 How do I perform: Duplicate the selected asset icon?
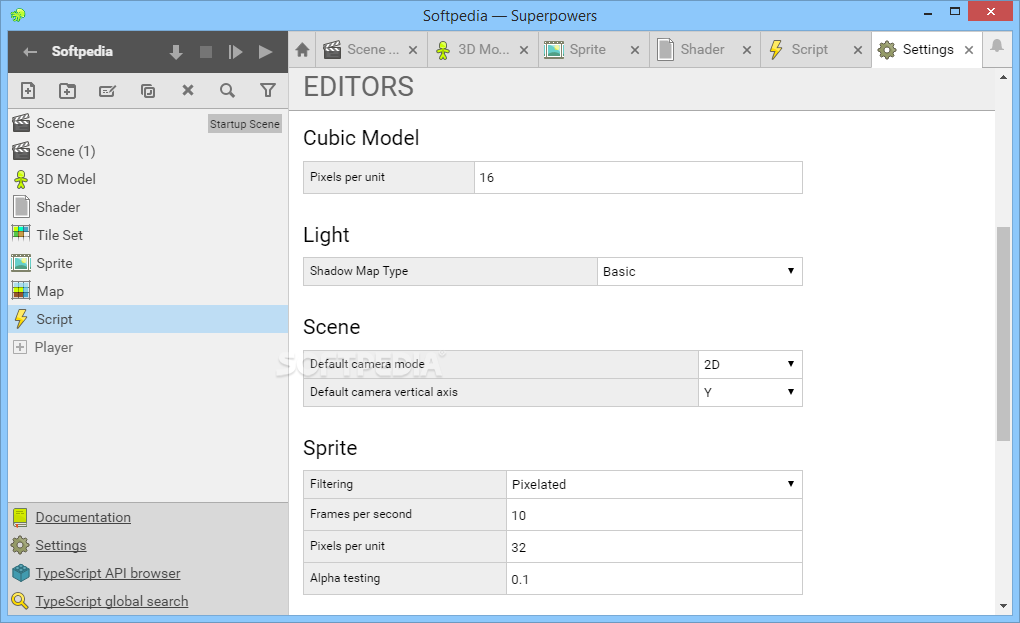148,90
